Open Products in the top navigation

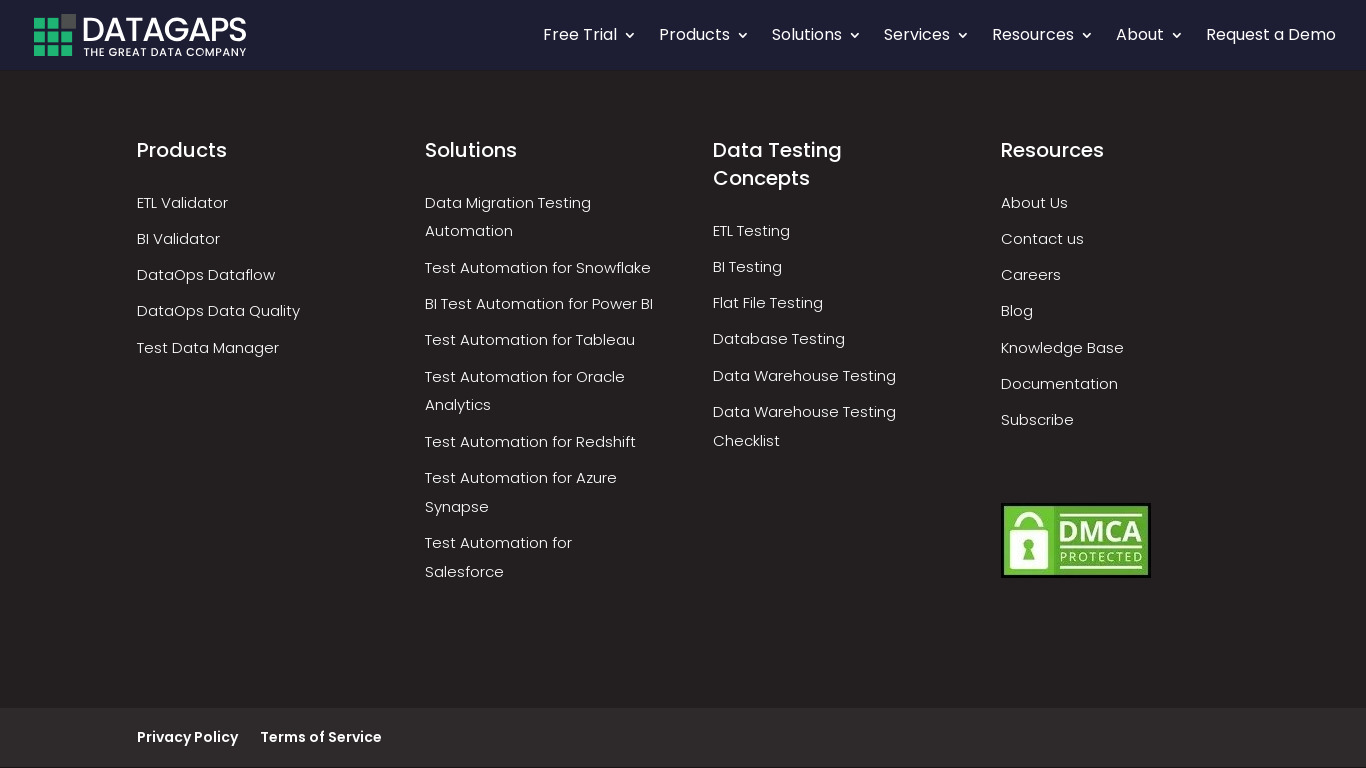(x=694, y=35)
